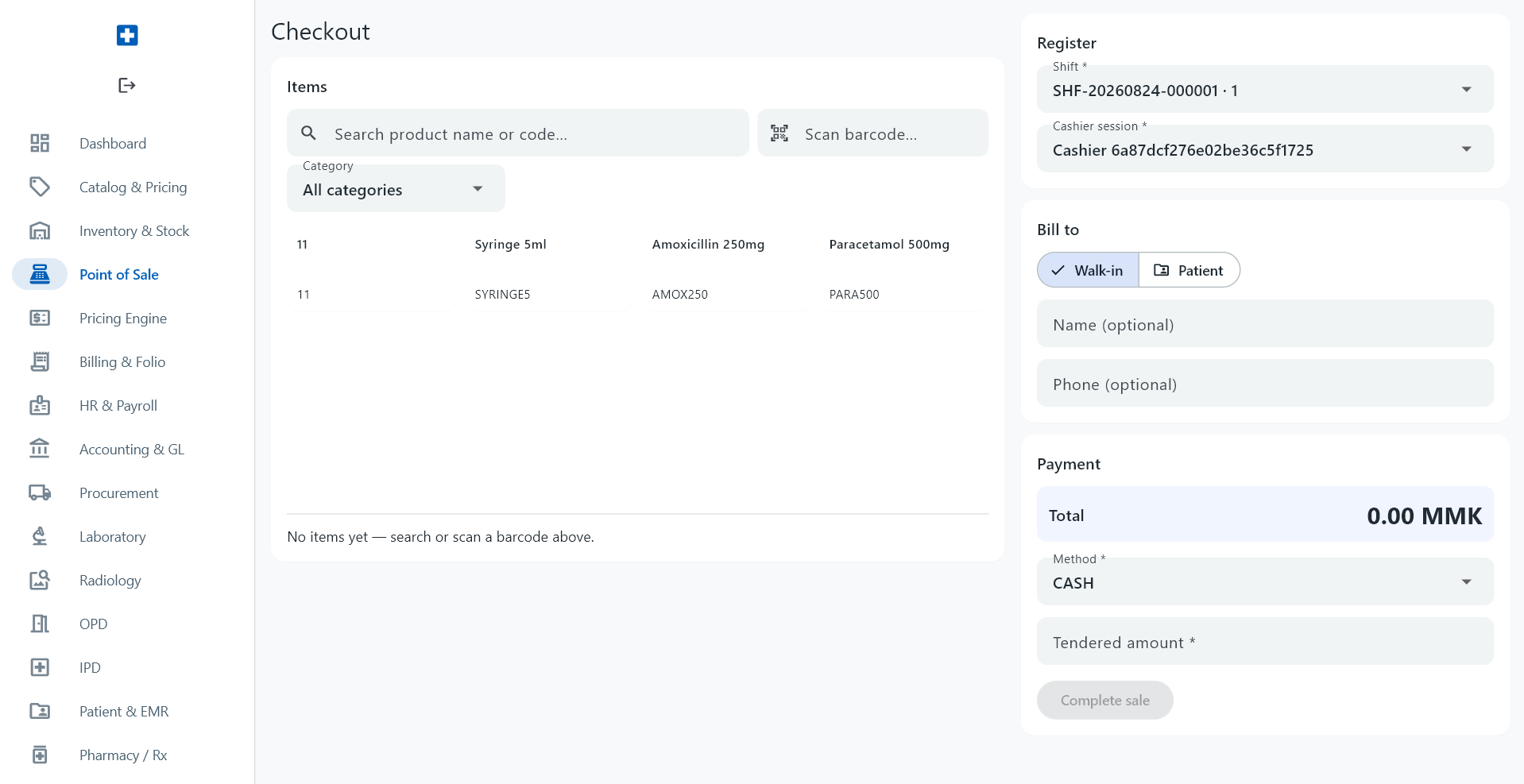Viewport: 1524px width, 784px height.
Task: Click the Radiology image icon
Action: 40,580
